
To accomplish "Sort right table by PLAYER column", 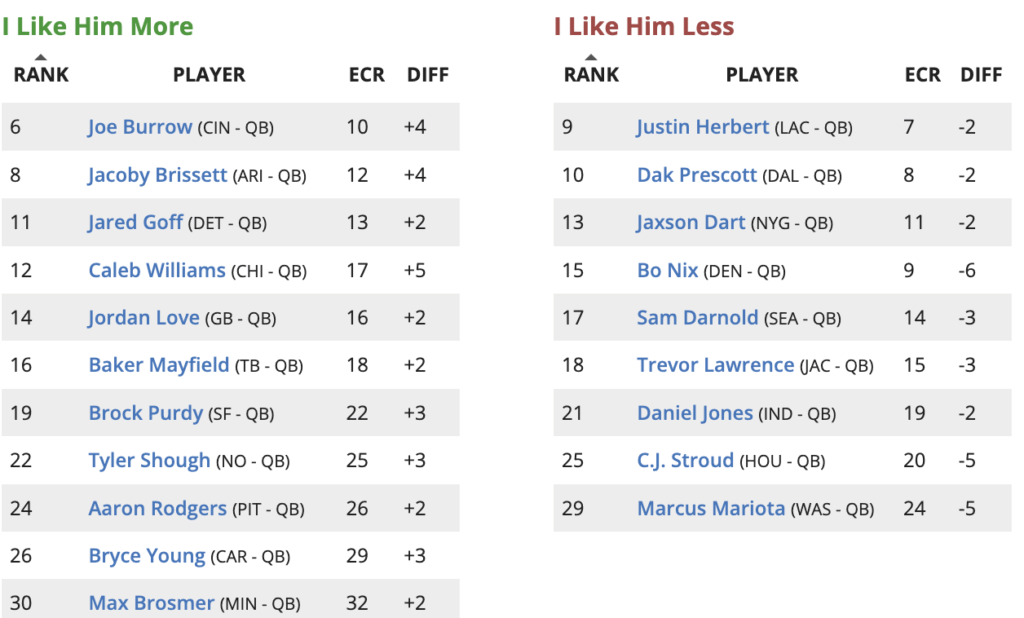I will coord(762,75).
